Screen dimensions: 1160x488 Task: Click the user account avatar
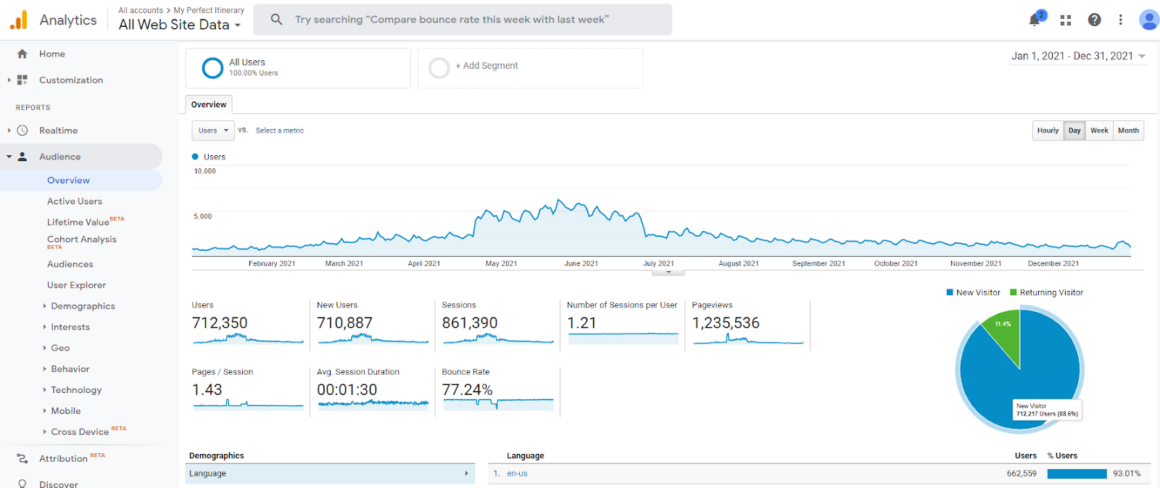(x=1147, y=20)
